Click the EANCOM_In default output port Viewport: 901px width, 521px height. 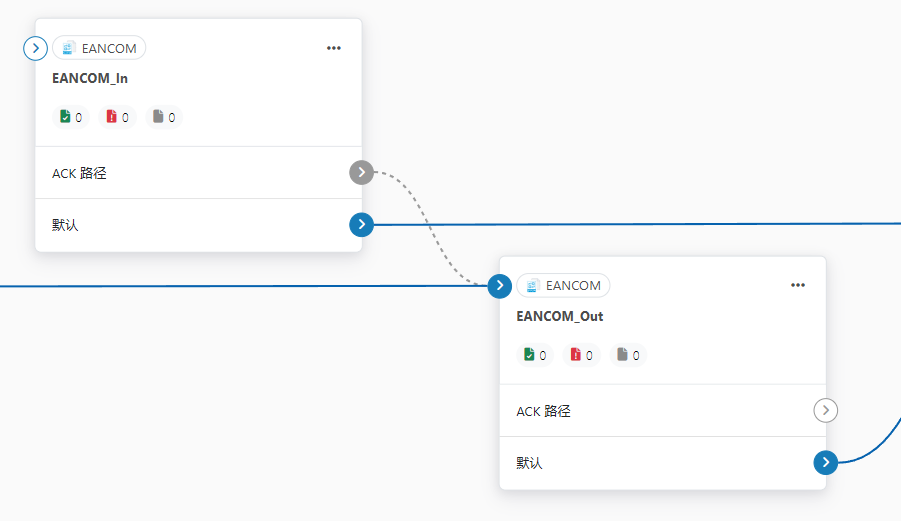tap(361, 225)
